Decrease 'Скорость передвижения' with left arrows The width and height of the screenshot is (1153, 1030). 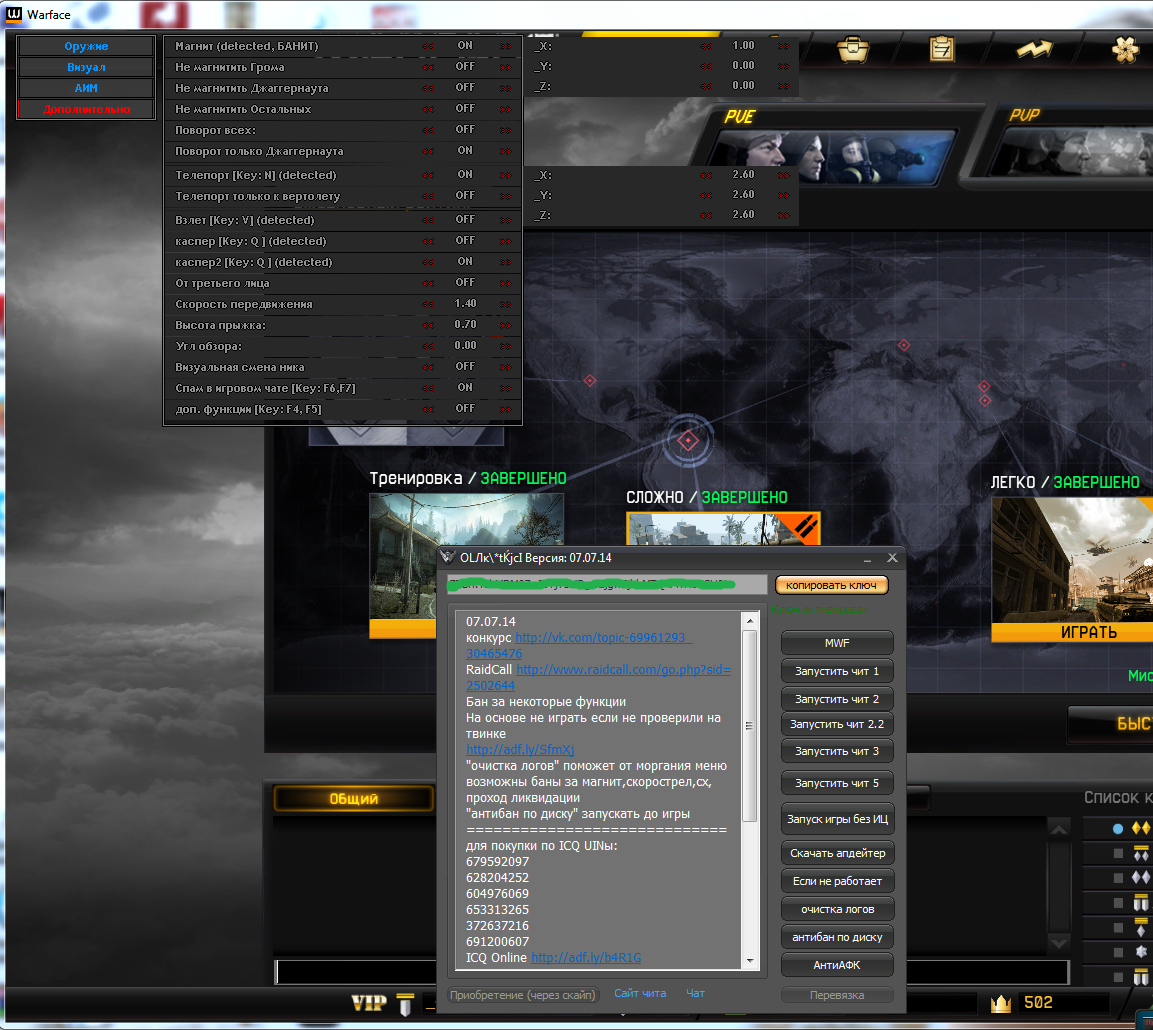(x=428, y=304)
